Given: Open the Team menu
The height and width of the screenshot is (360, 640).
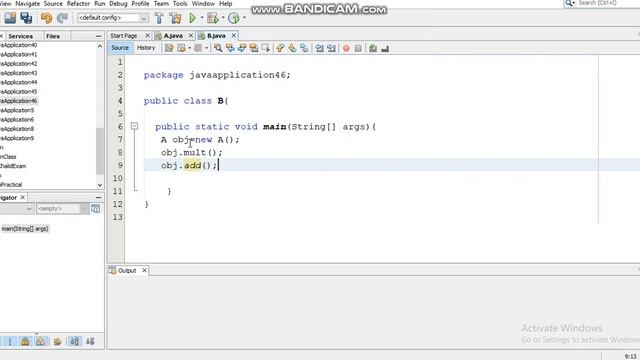Looking at the screenshot, I should (161, 4).
